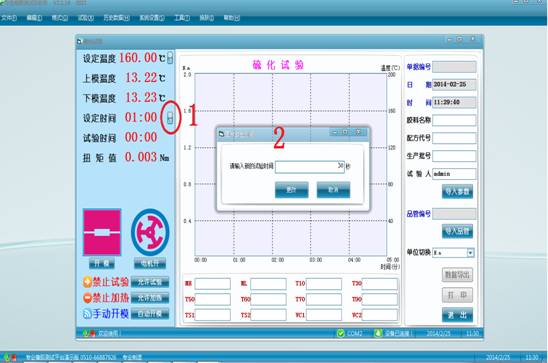Click the 胶料名称 input field

coord(454,120)
